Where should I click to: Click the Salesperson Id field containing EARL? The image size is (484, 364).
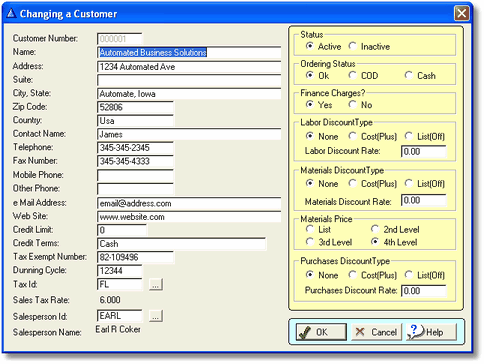pyautogui.click(x=120, y=316)
